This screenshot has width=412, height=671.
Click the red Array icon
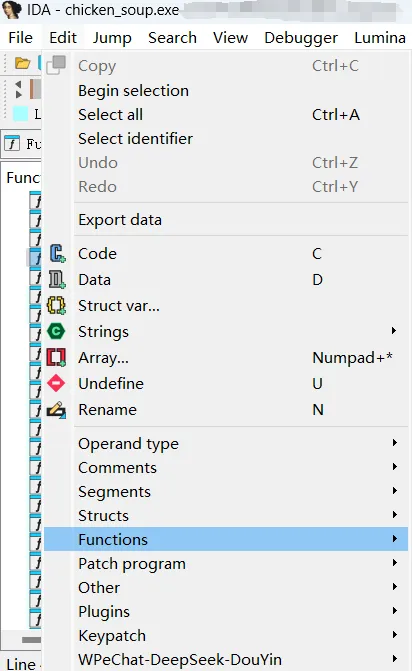pos(56,357)
